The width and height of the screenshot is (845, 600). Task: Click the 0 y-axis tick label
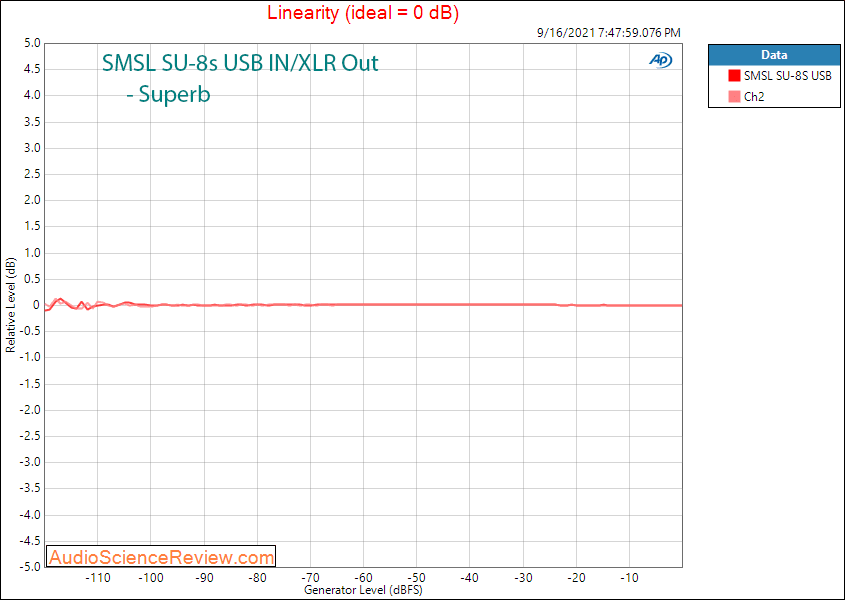coord(37,305)
